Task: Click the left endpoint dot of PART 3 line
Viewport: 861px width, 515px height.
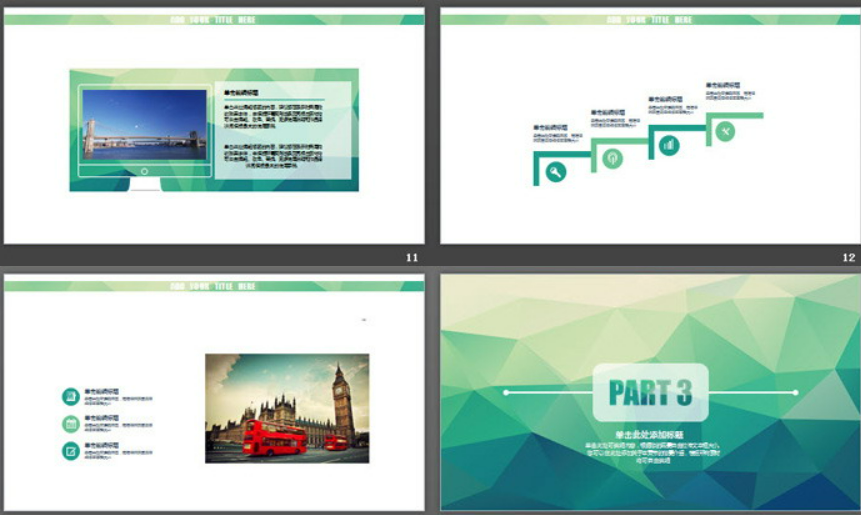Action: [x=506, y=393]
